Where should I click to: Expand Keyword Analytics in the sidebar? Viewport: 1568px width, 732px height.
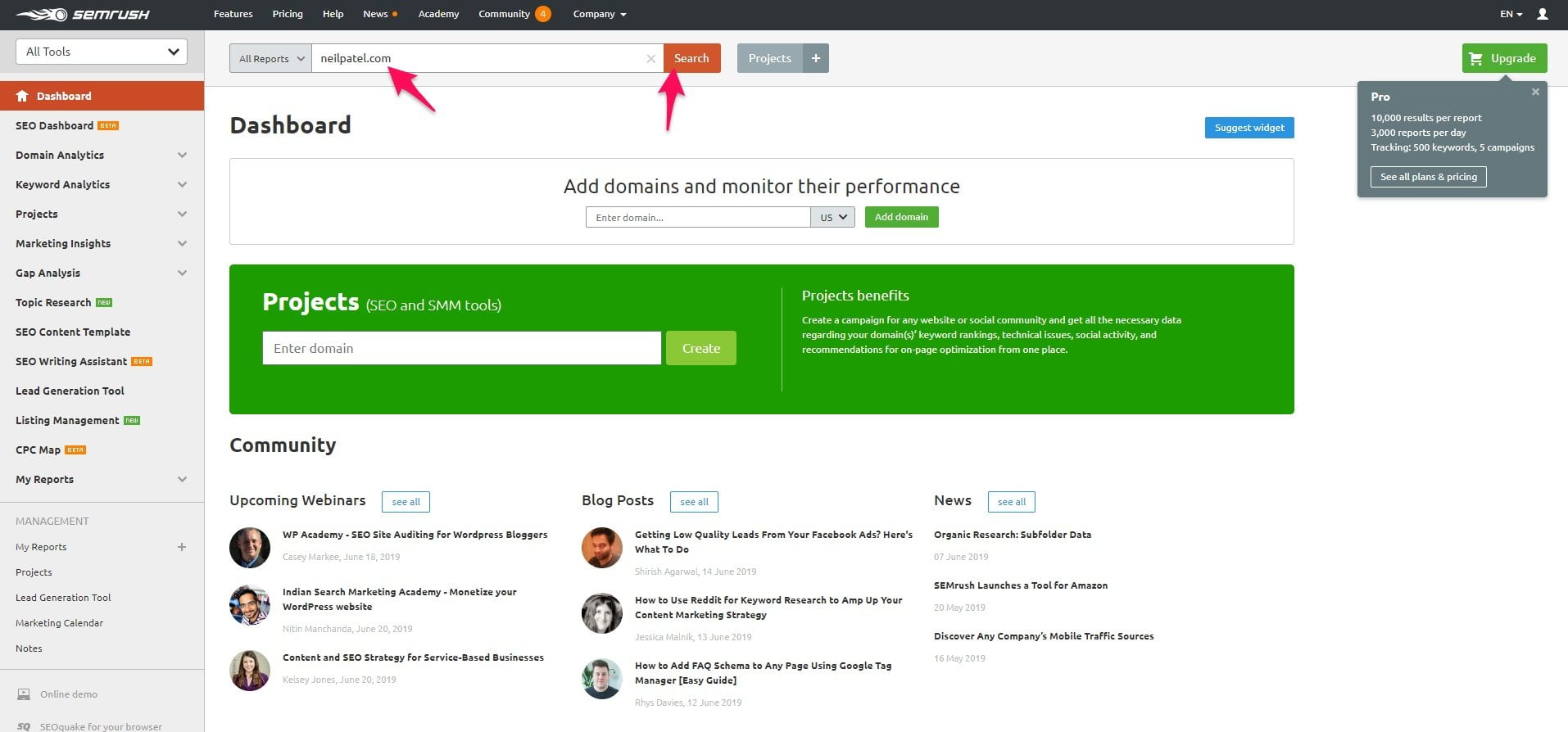point(182,184)
